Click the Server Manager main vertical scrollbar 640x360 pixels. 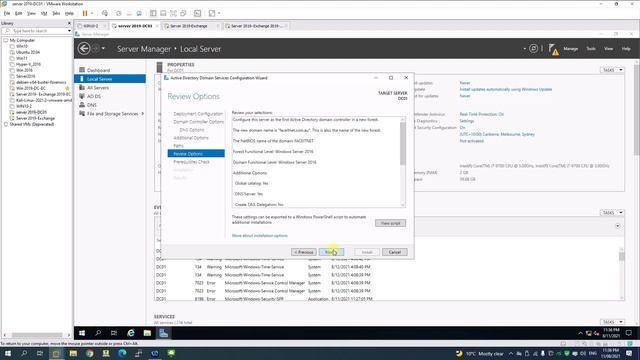[636, 110]
